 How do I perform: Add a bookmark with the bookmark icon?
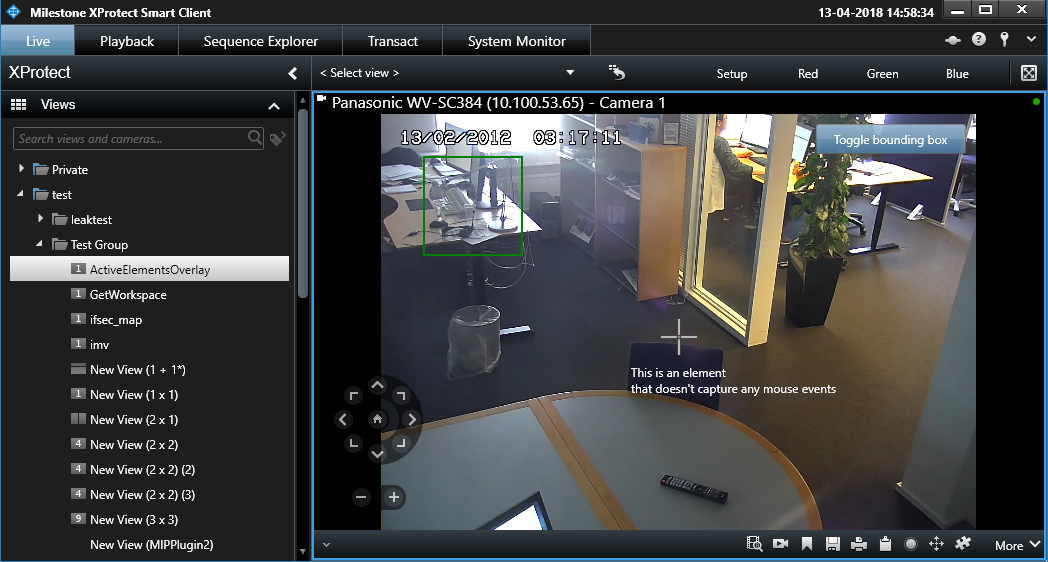coord(807,544)
